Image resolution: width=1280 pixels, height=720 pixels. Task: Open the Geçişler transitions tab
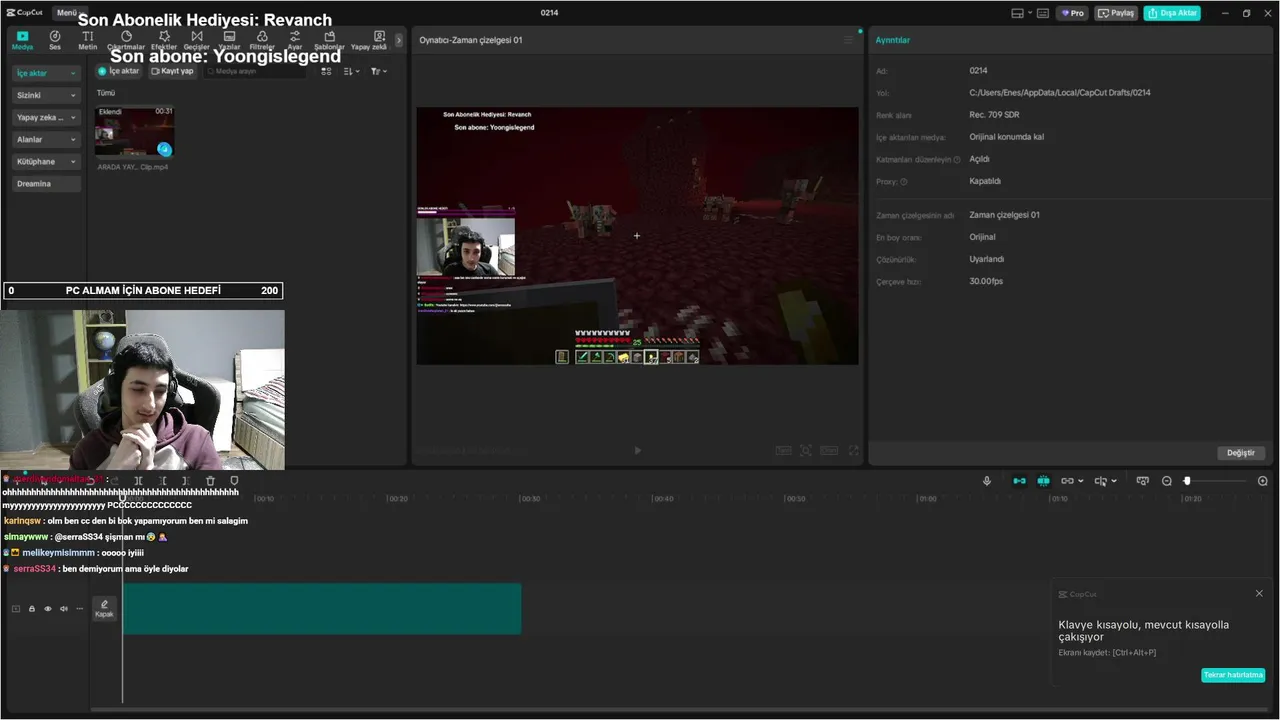point(196,40)
